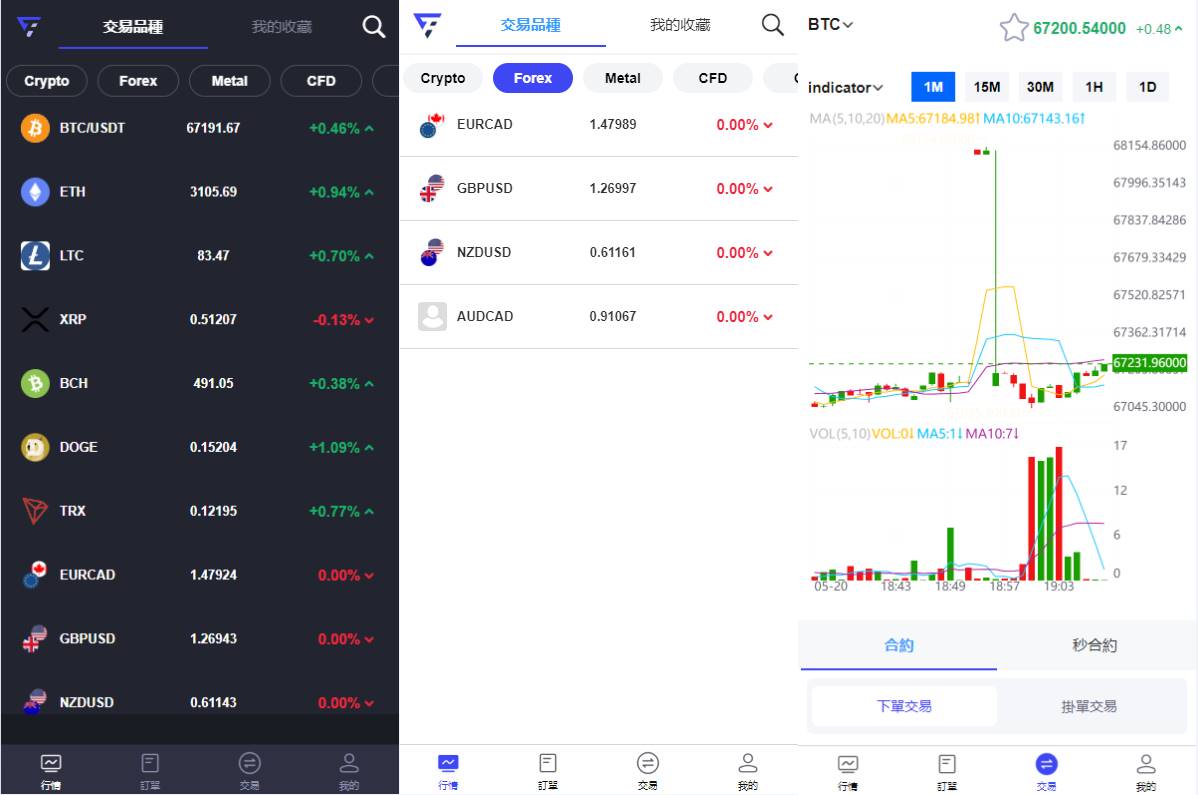1198x795 pixels.
Task: Open the GBPUSD row in Forex list
Action: point(598,189)
